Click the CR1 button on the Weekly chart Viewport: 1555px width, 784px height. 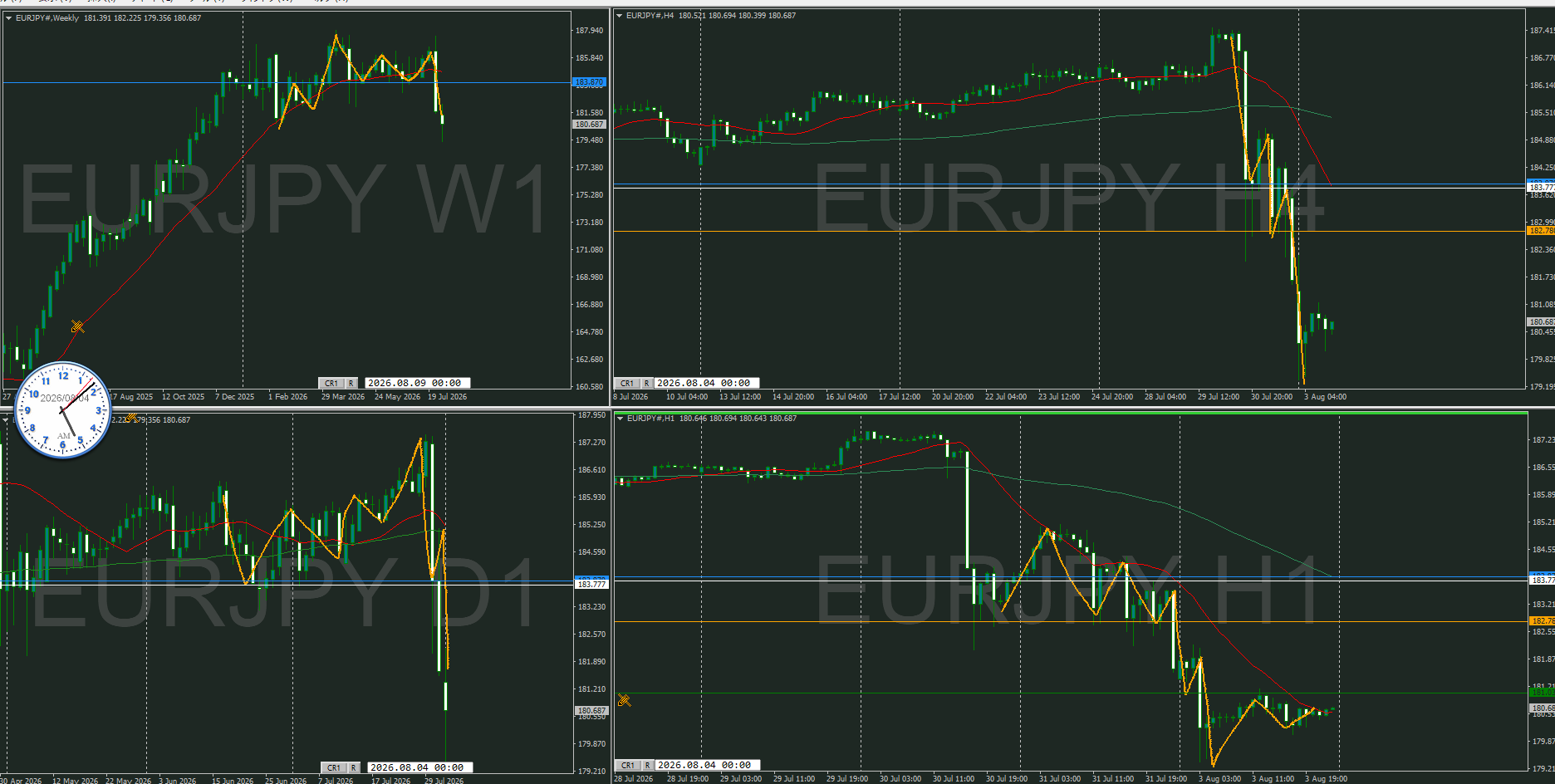331,383
